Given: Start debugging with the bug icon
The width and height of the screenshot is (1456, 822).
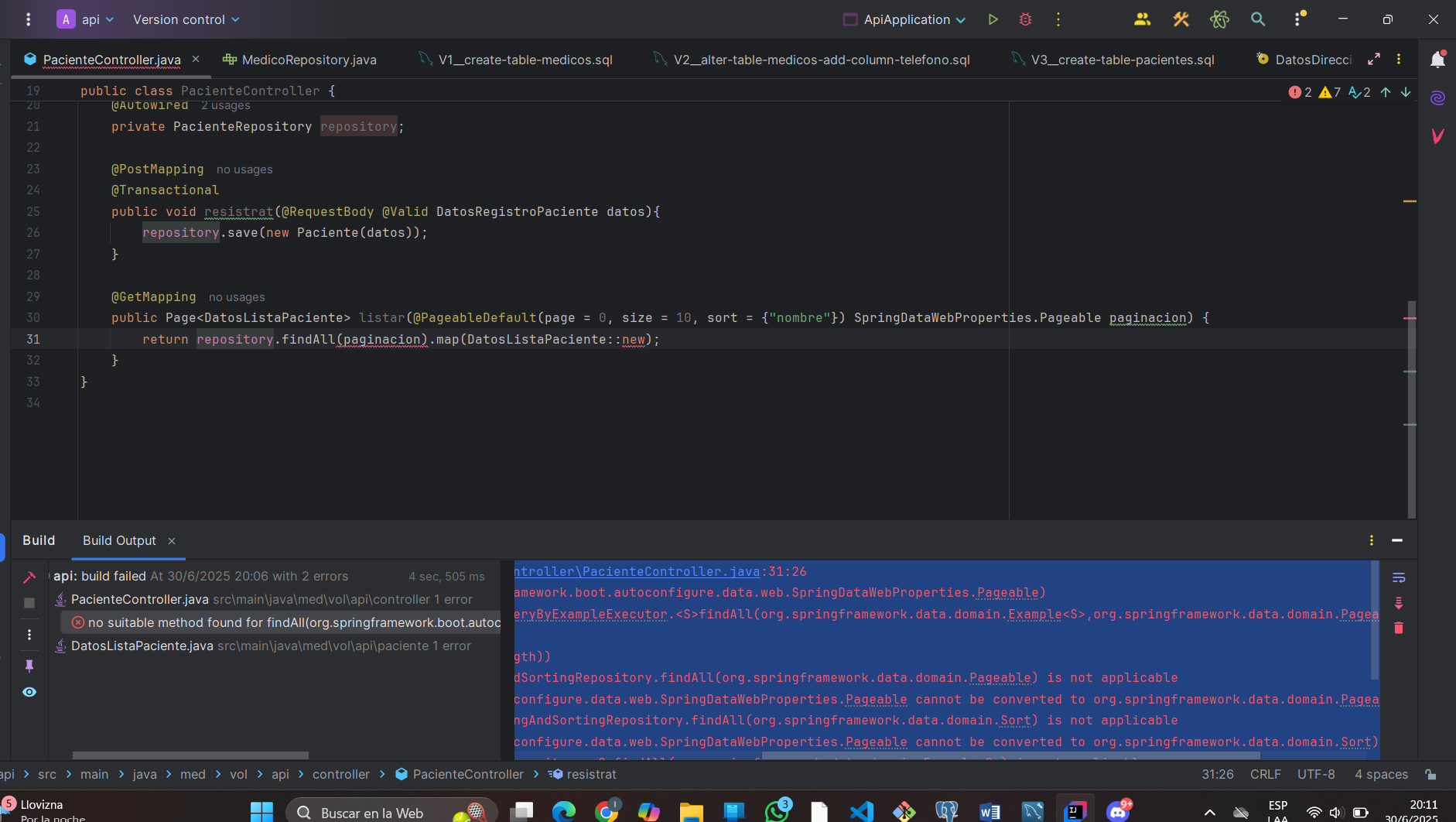Looking at the screenshot, I should tap(1025, 19).
